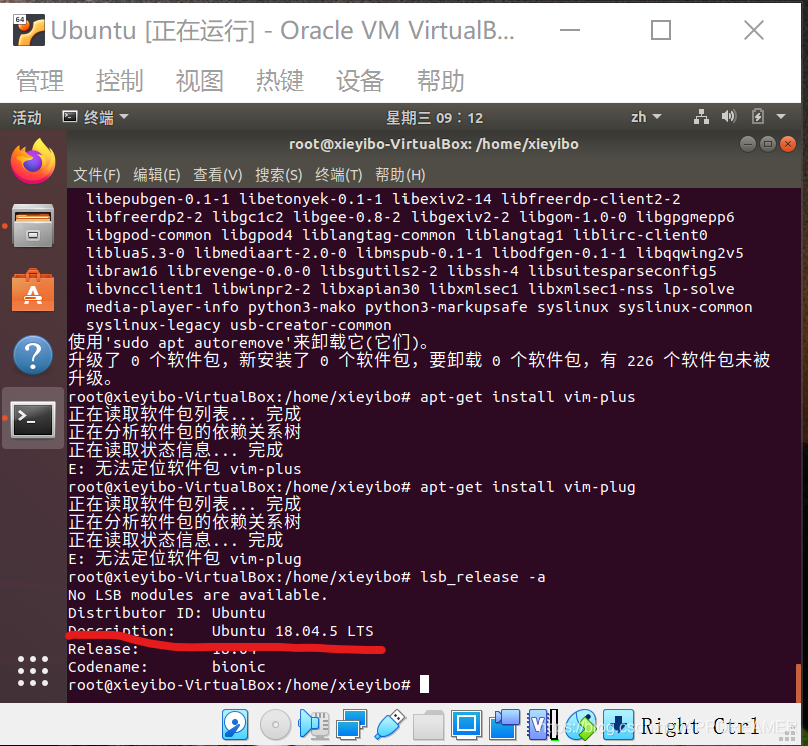The image size is (808, 746).
Task: Close the terminal window with the orange button
Action: pyautogui.click(x=788, y=144)
